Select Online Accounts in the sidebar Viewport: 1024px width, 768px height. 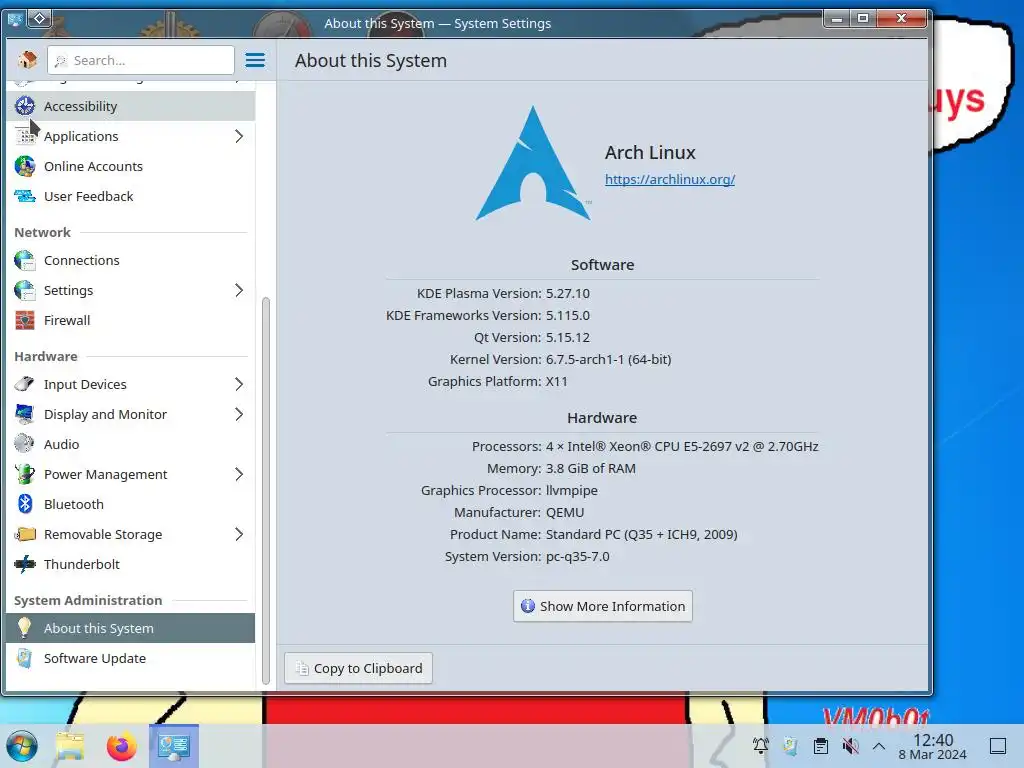[x=131, y=166]
